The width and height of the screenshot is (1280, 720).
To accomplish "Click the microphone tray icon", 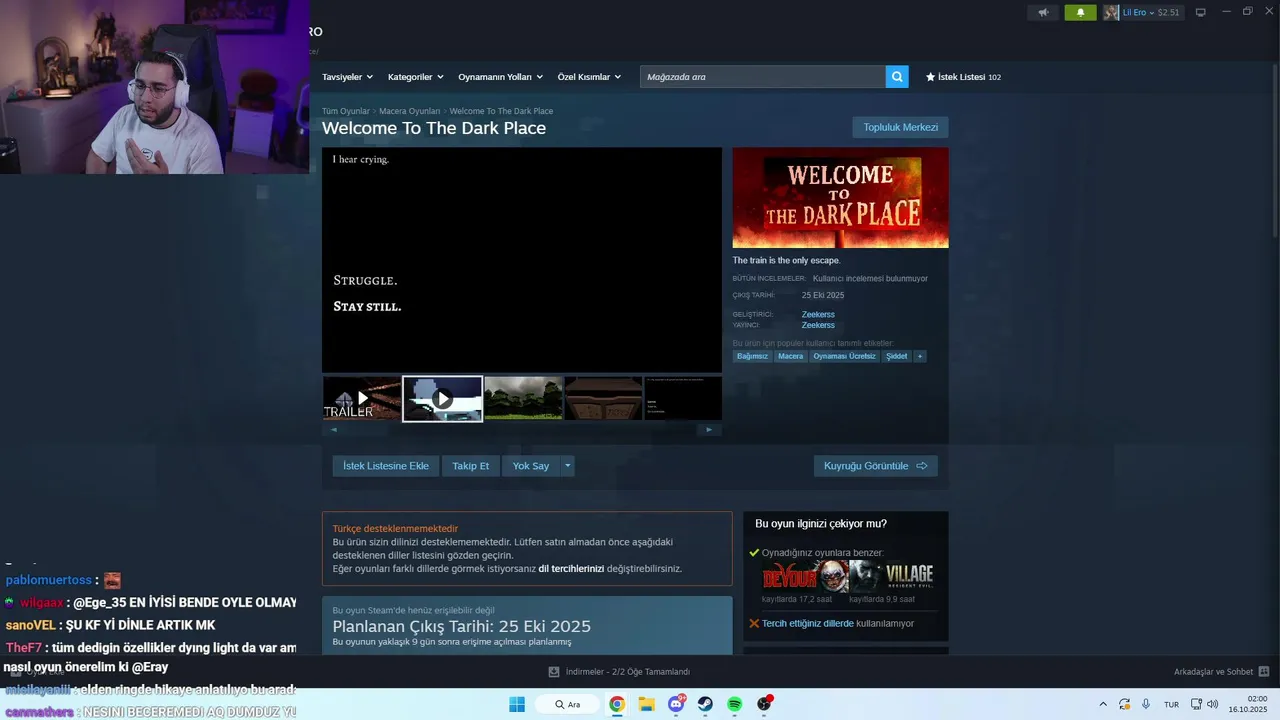I will 1146,704.
